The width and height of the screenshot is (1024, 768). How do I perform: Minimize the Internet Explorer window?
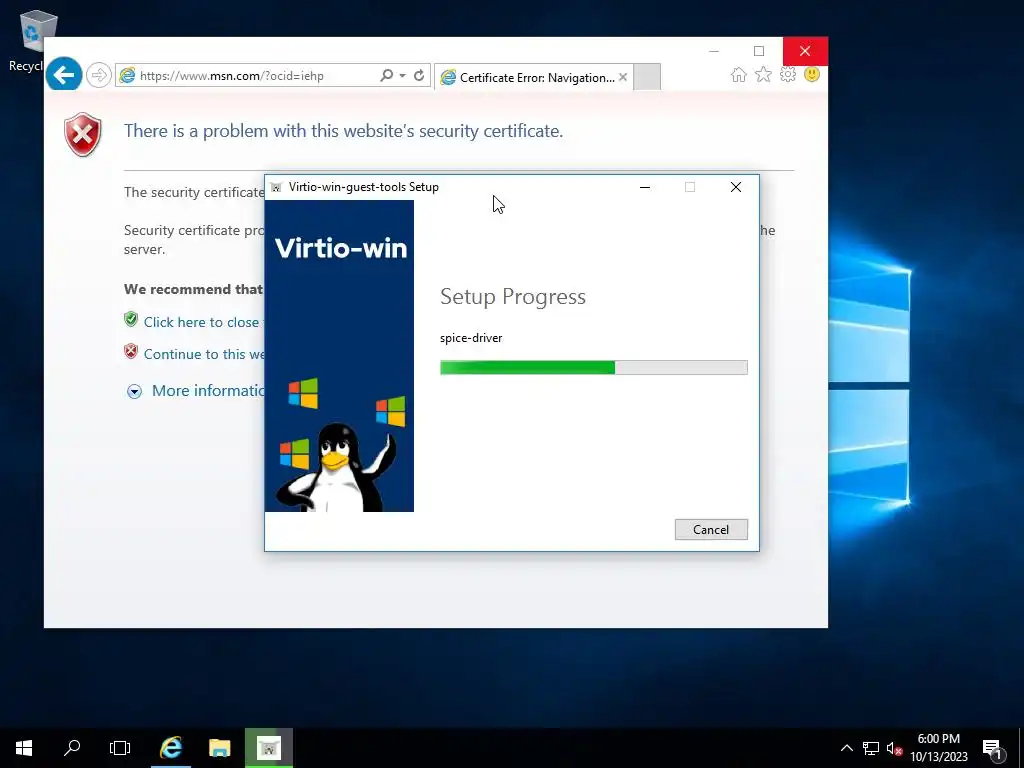point(714,51)
